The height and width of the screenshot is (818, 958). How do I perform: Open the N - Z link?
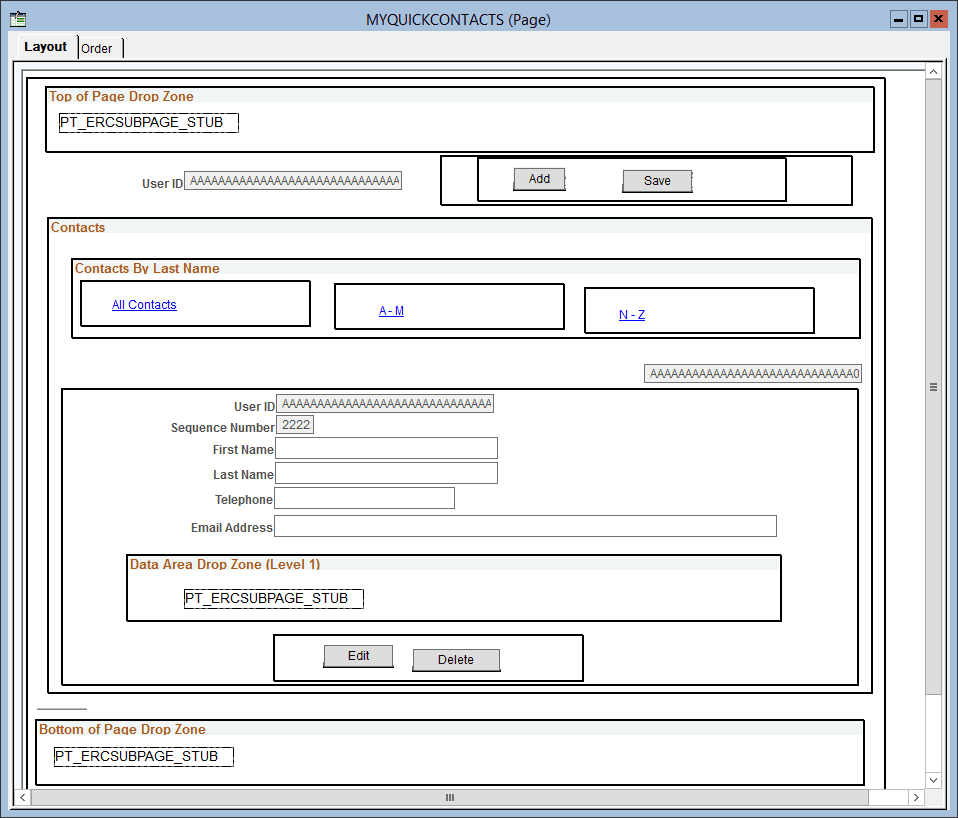[631, 314]
